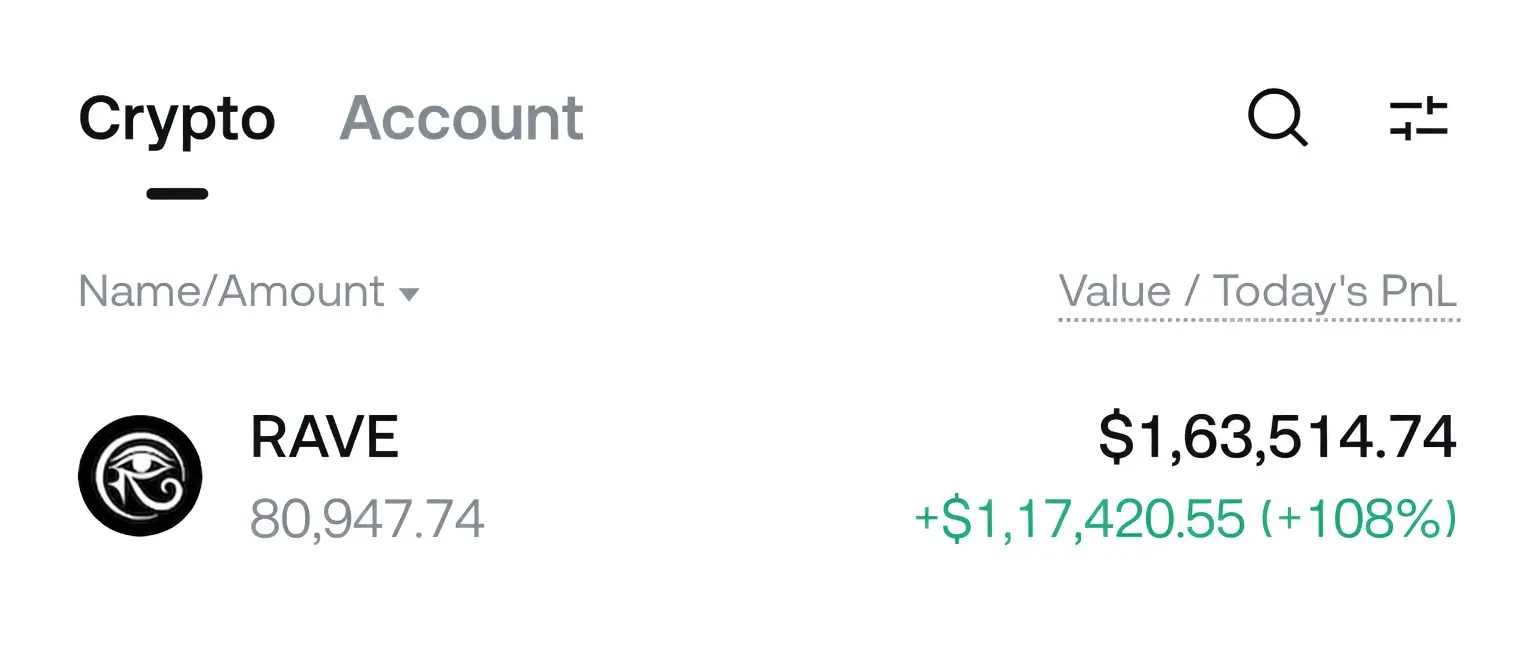This screenshot has width=1536, height=672.
Task: Click the magnifier lens circle
Action: (x=1274, y=114)
